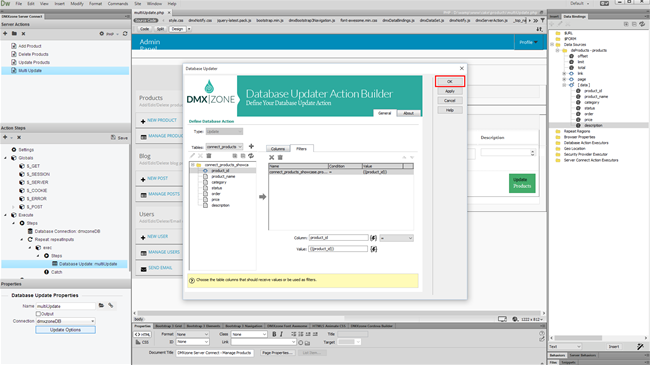Screen dimensions: 650x365
Task: Click the Bold formatting icon in Properties
Action: pos(274,334)
